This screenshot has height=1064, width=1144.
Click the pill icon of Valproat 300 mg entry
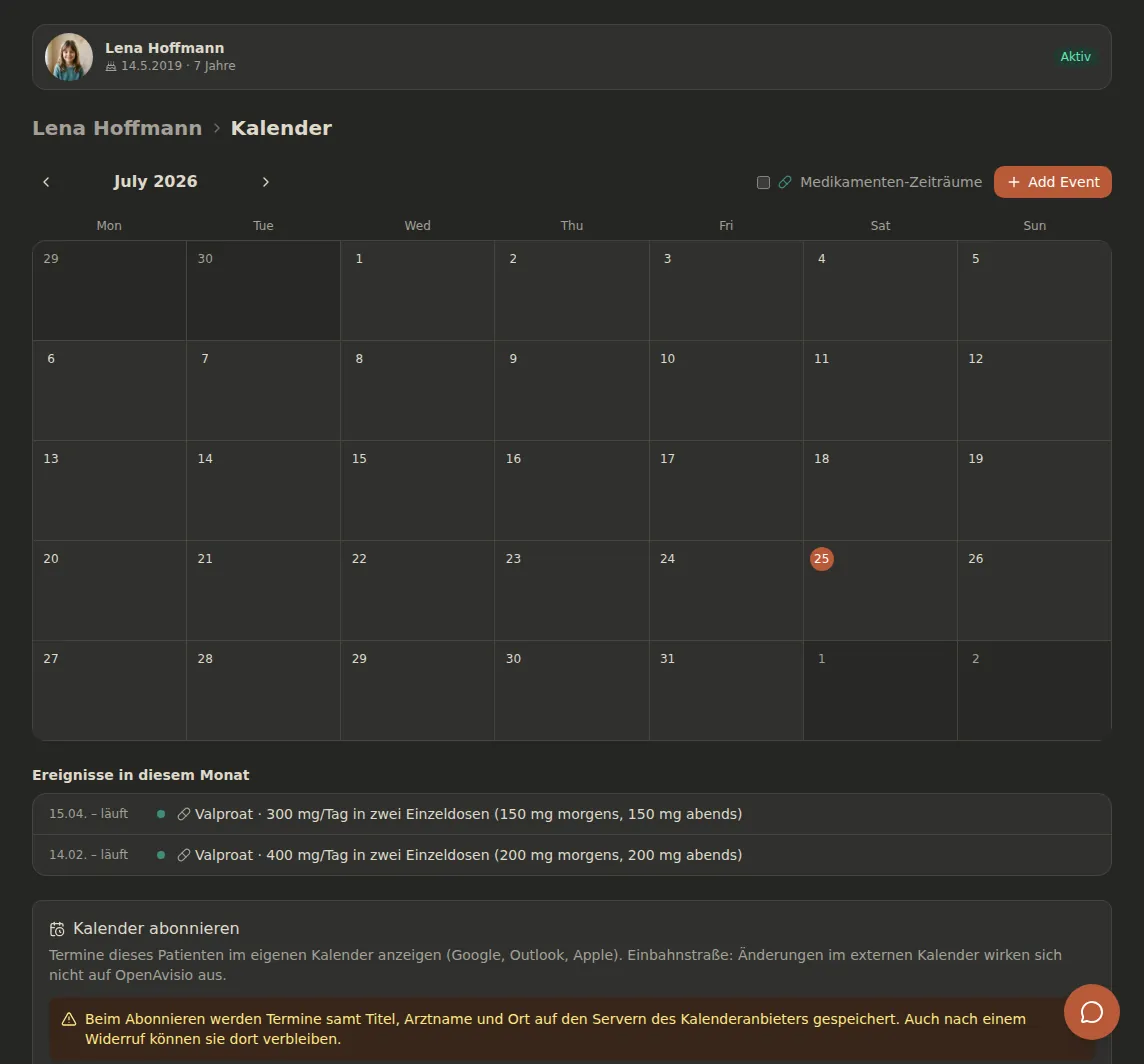[184, 814]
